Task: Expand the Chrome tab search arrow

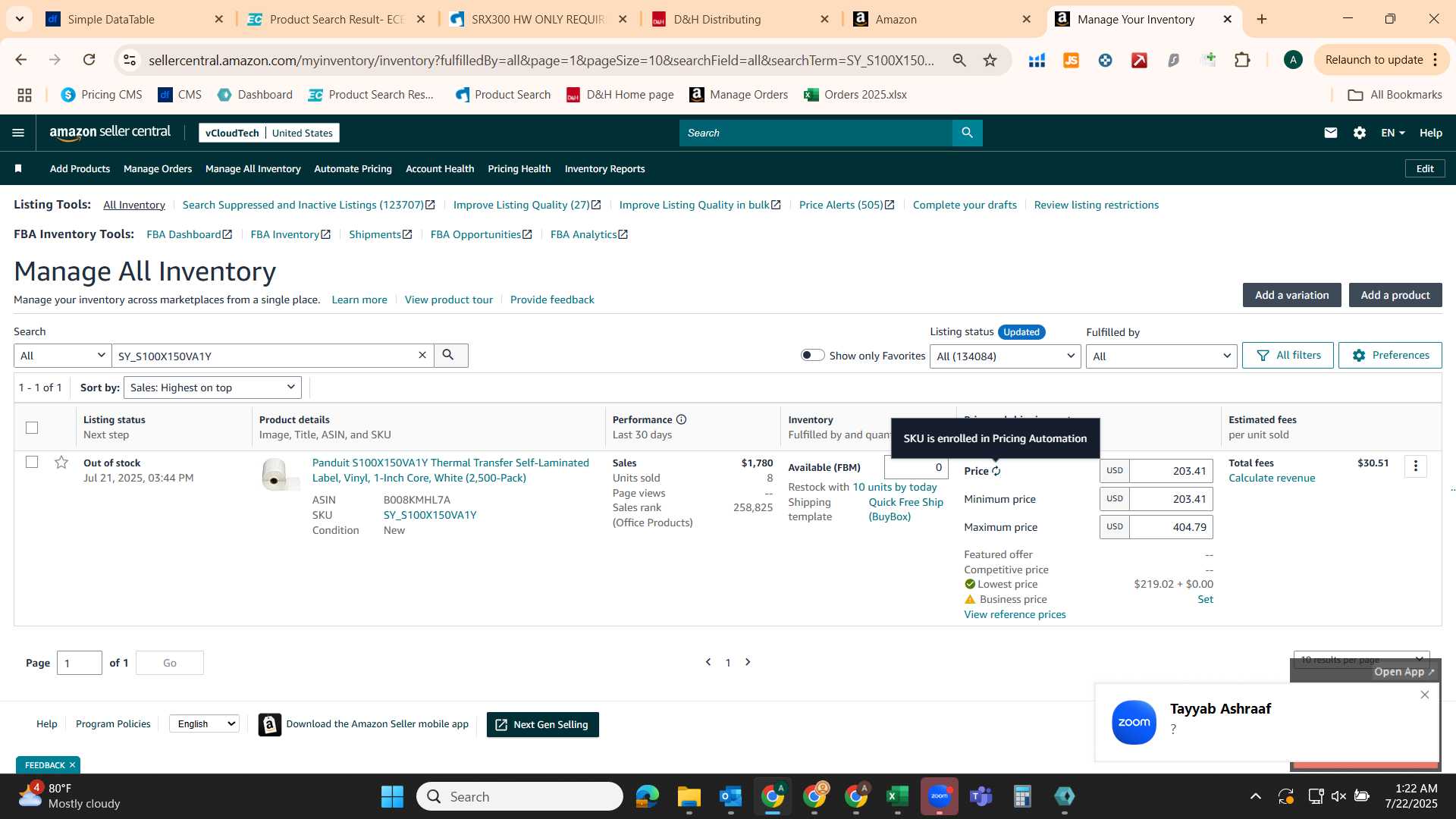Action: 19,19
